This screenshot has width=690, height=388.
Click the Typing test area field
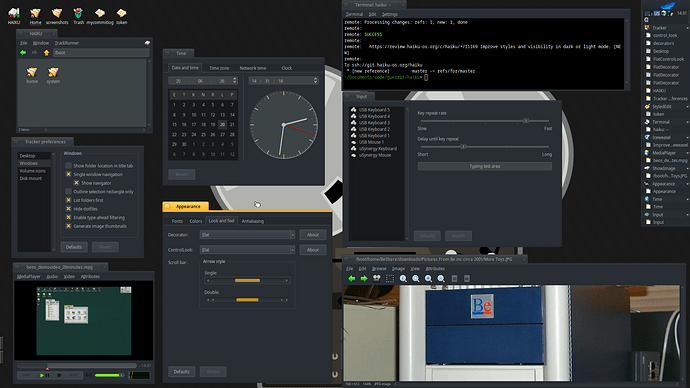(x=484, y=166)
